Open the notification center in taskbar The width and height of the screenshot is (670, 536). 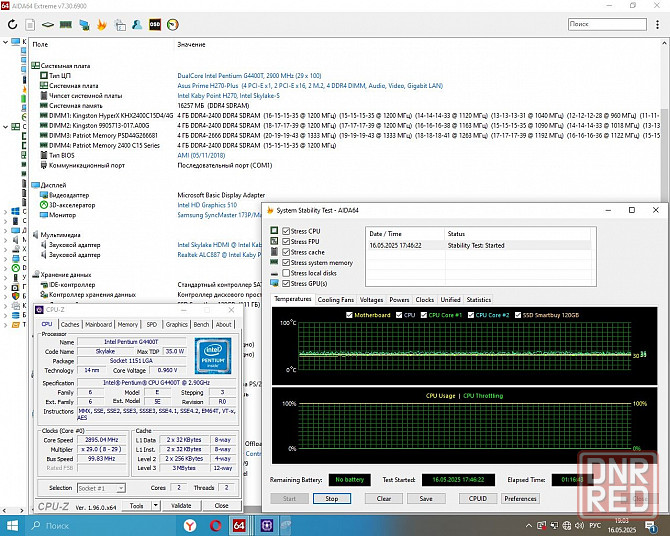pyautogui.click(x=651, y=526)
